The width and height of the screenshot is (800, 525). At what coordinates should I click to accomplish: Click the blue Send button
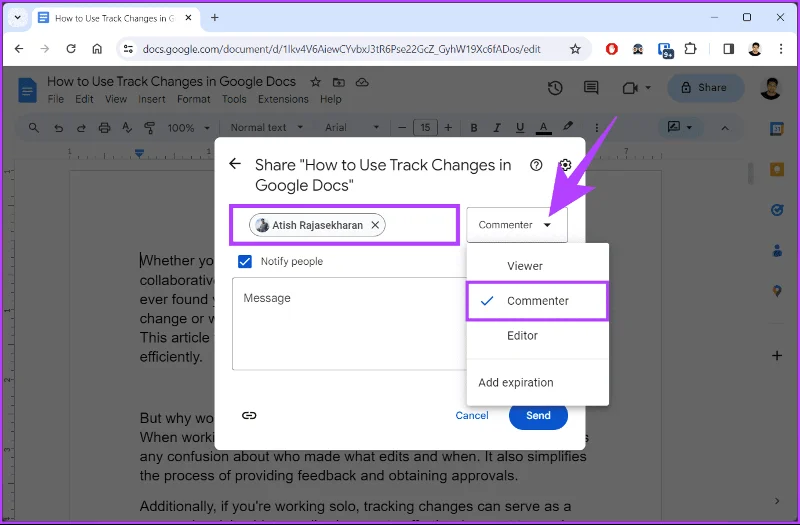click(x=538, y=416)
